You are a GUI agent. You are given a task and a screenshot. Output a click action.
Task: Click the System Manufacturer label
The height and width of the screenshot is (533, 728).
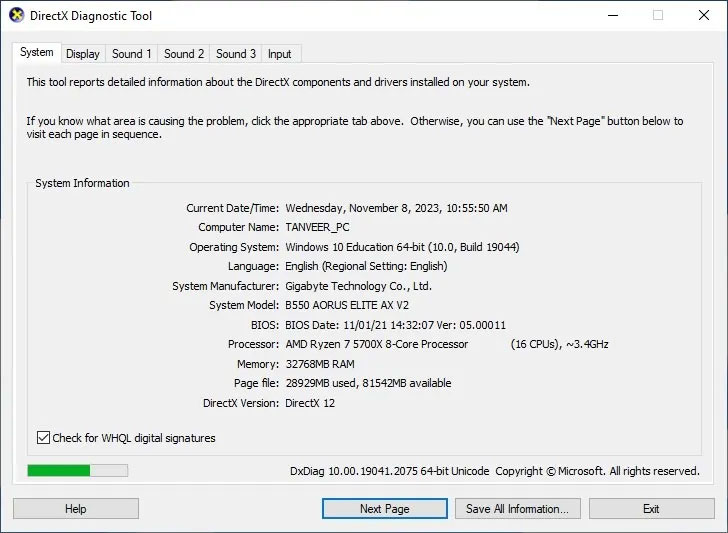pos(226,286)
